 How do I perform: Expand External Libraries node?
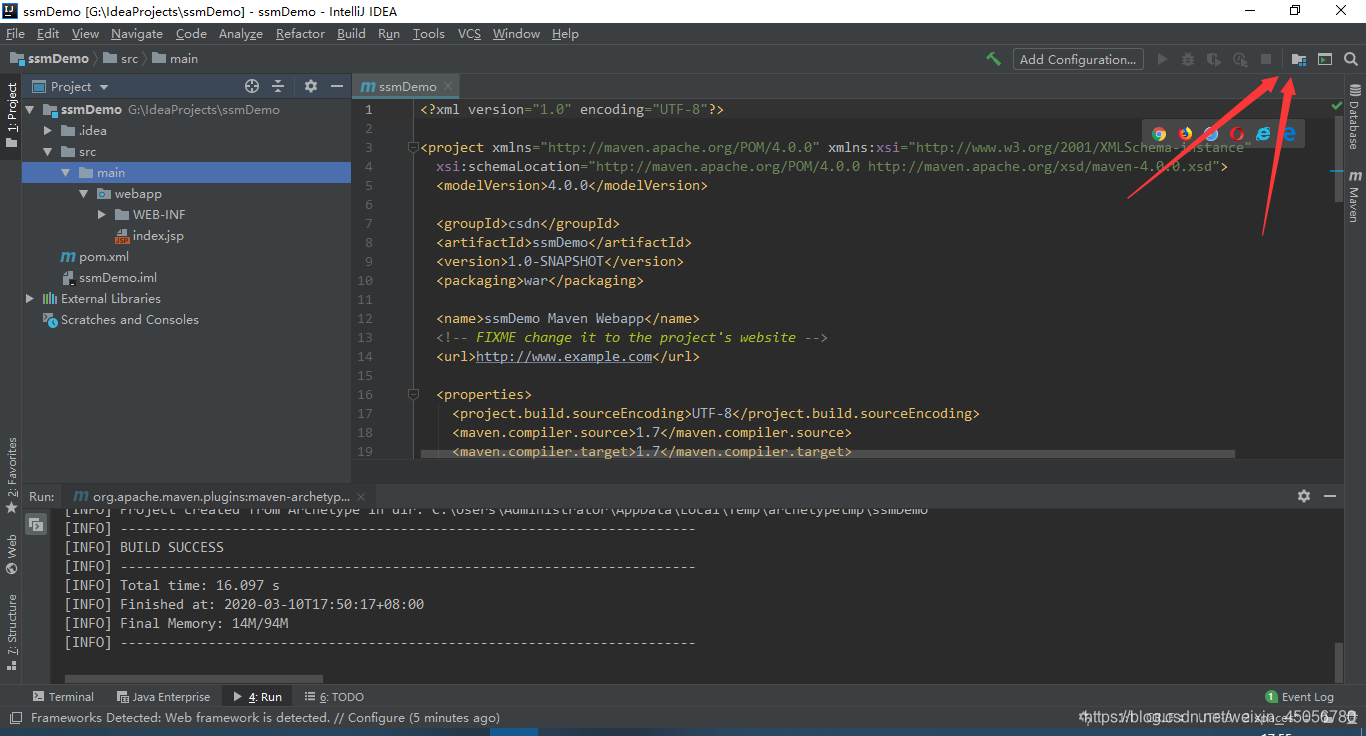[x=30, y=299]
